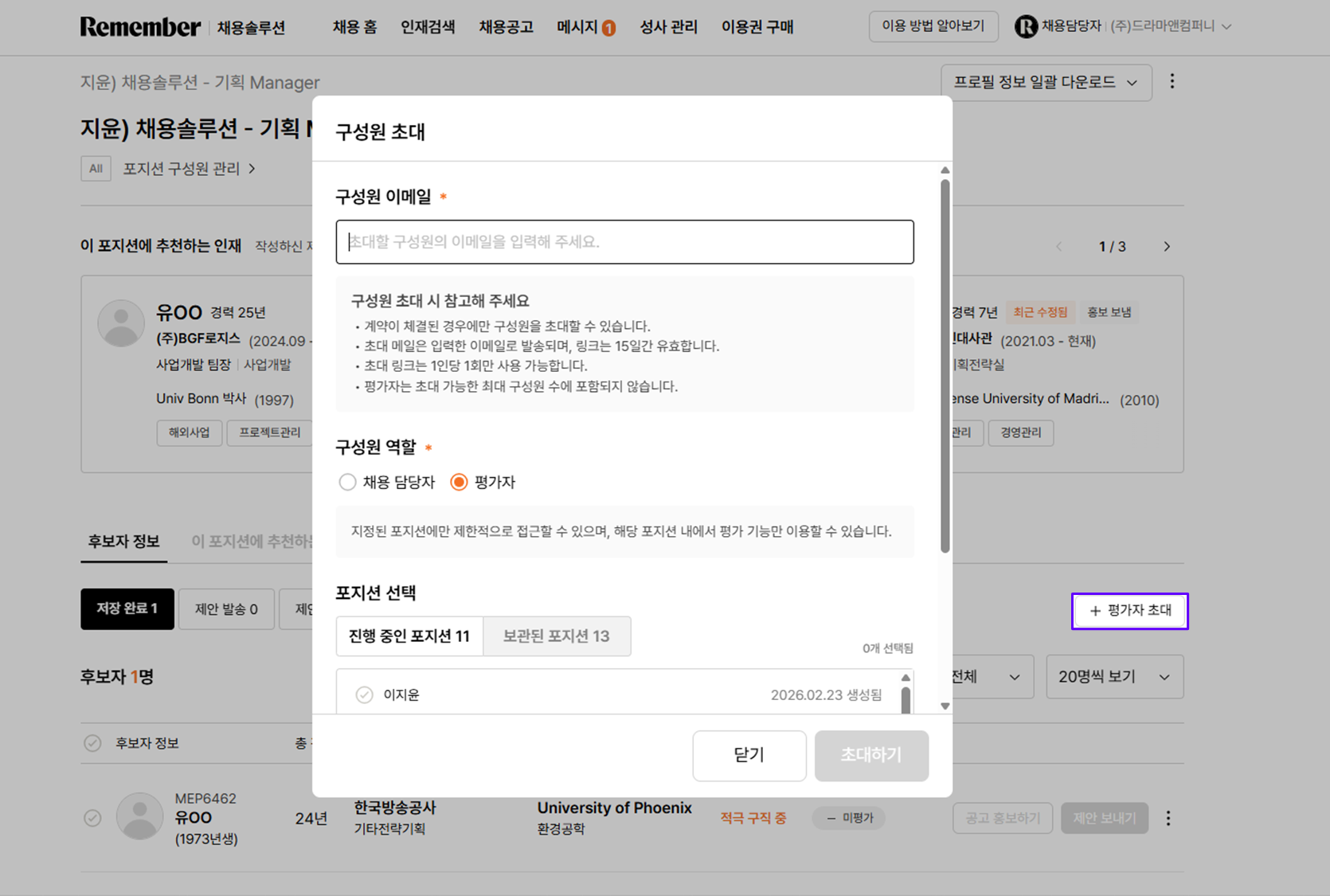Click the 닫기 button

point(749,755)
